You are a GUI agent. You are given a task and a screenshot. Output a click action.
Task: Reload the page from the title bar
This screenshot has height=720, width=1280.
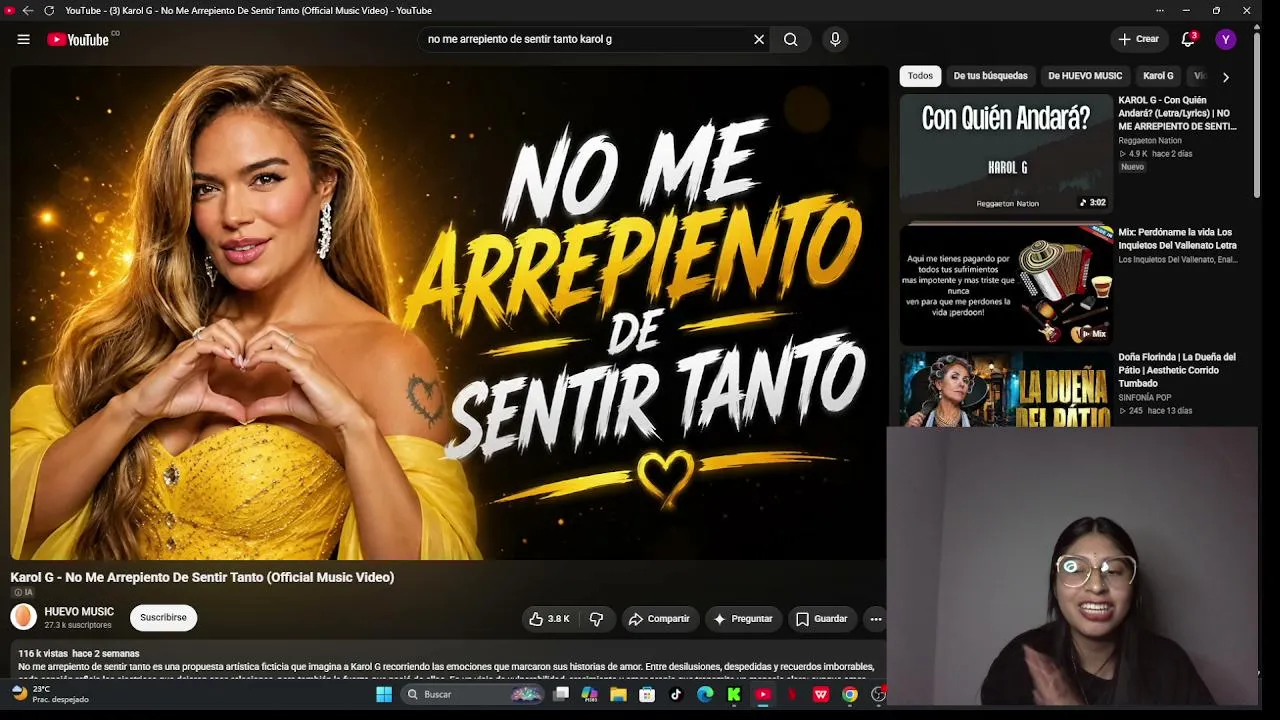point(48,10)
